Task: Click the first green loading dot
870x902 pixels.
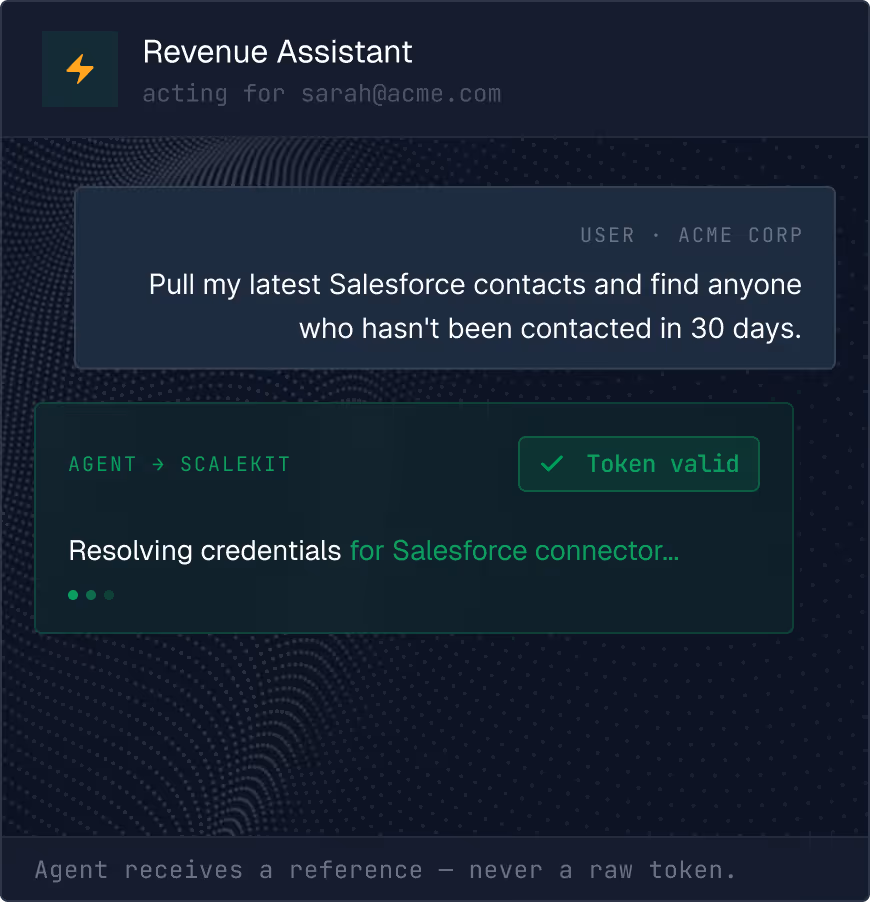Action: (x=73, y=595)
